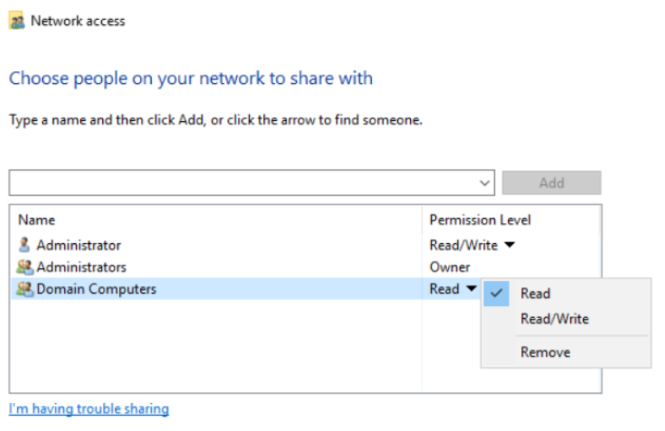This screenshot has width=665, height=431.
Task: Click the Administrators group icon
Action: pyautogui.click(x=25, y=267)
